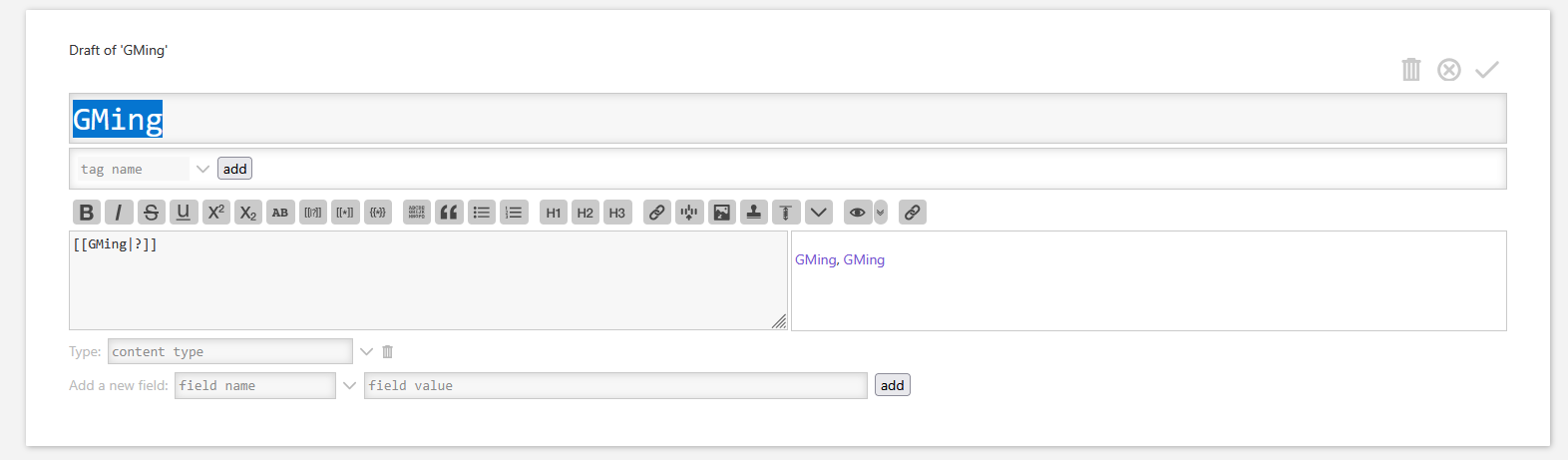1568x460 pixels.
Task: Toggle the preview pane with the eye icon
Action: pyautogui.click(x=857, y=213)
